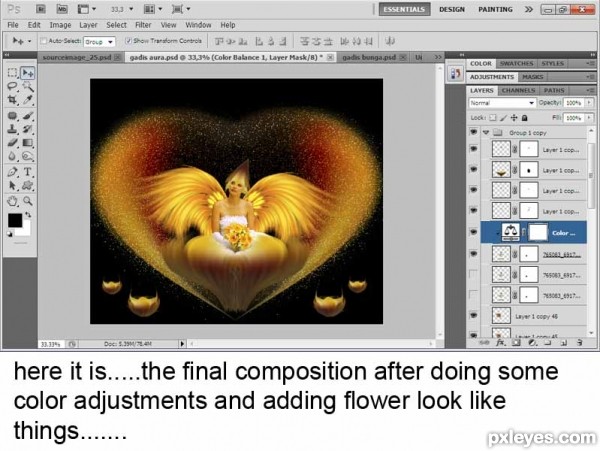Screen dimensions: 600x451
Task: Enable the Auto-Select checkbox
Action: 44,41
